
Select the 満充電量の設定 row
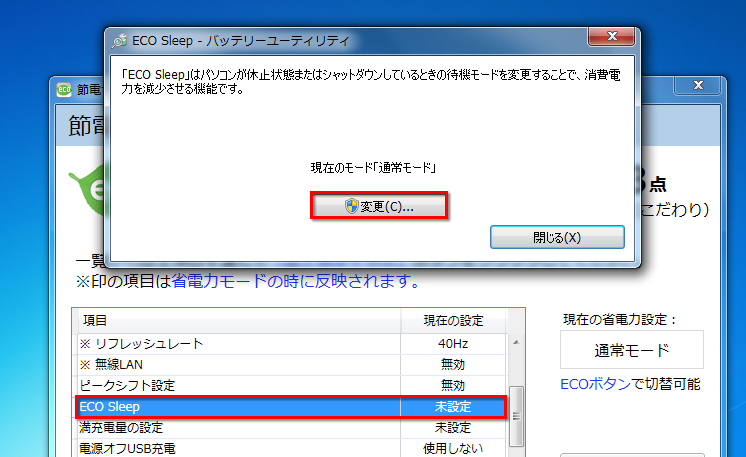[291, 428]
